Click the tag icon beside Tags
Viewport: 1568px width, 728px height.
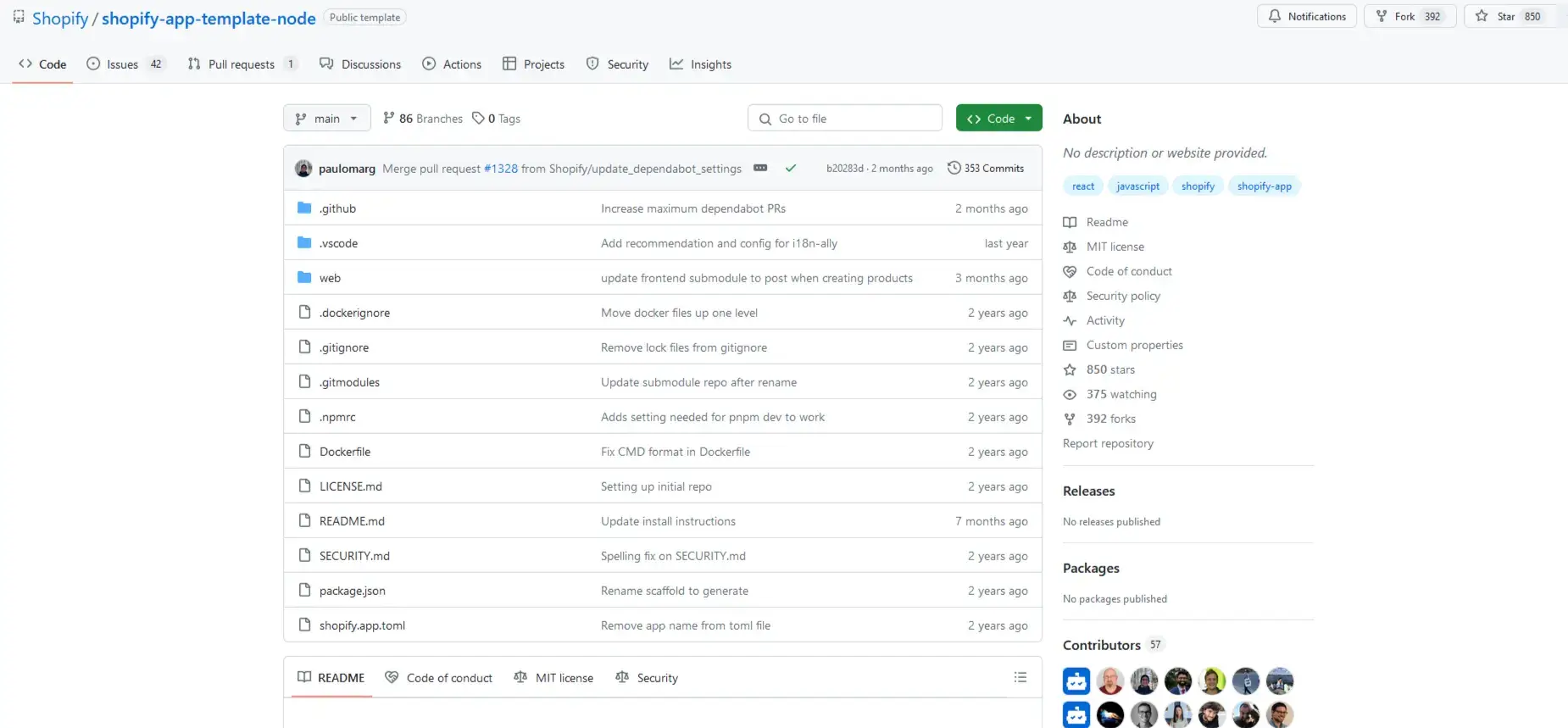click(478, 119)
